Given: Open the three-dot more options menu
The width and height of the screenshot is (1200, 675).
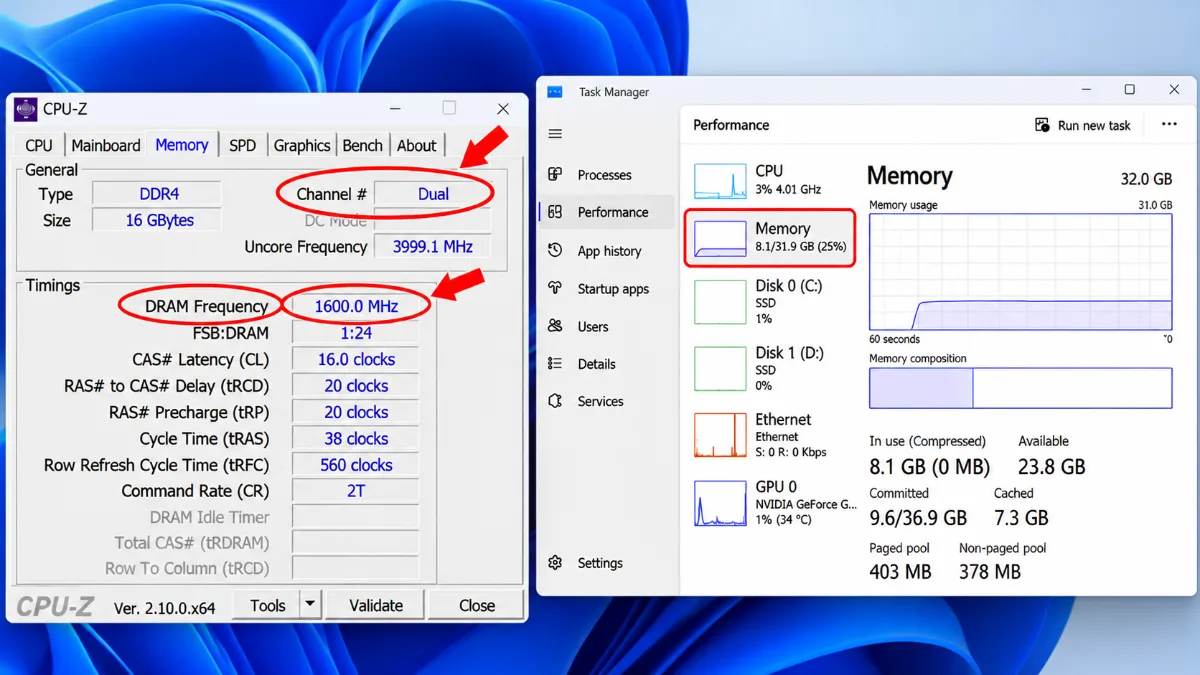Looking at the screenshot, I should click(x=1169, y=125).
